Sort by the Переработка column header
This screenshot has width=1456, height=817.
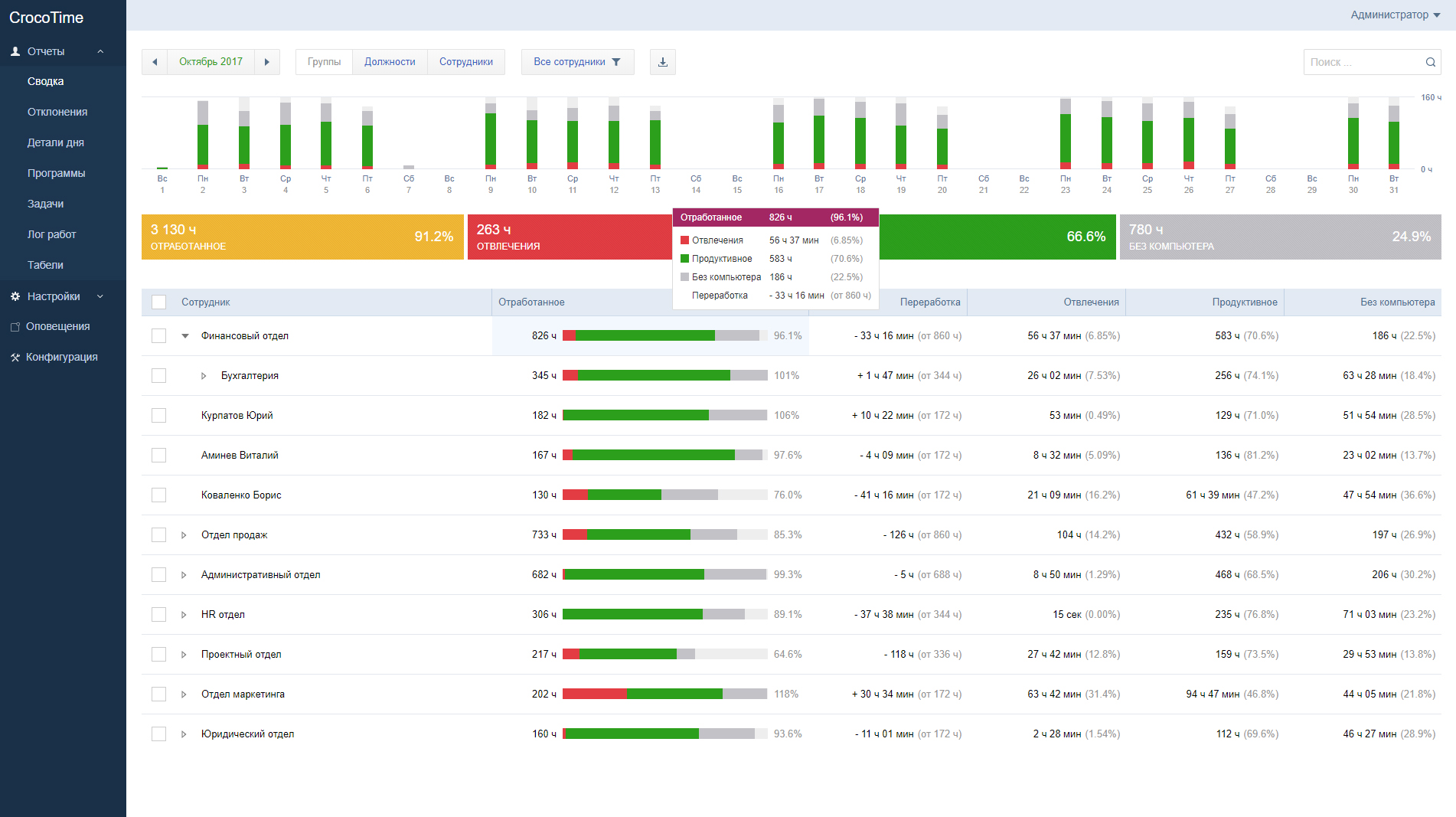point(930,302)
